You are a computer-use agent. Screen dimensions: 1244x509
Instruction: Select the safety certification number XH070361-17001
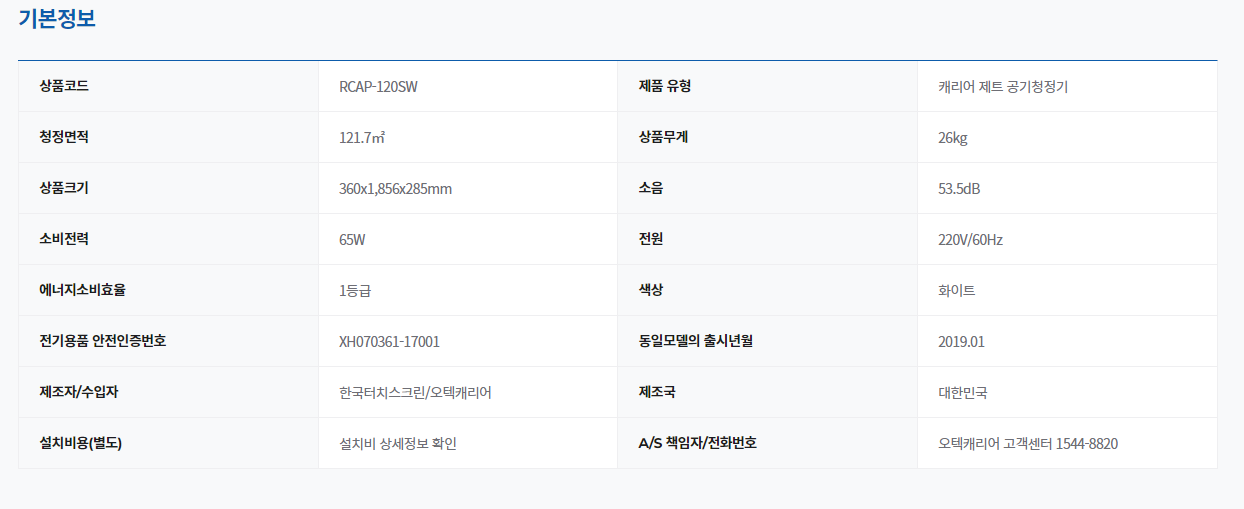pyautogui.click(x=389, y=342)
